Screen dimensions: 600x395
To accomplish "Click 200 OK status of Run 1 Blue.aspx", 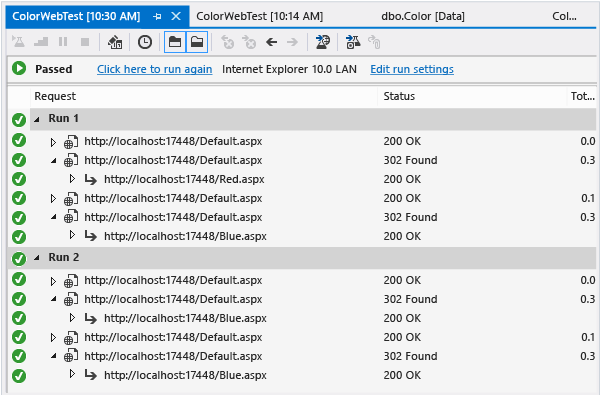I will click(402, 236).
